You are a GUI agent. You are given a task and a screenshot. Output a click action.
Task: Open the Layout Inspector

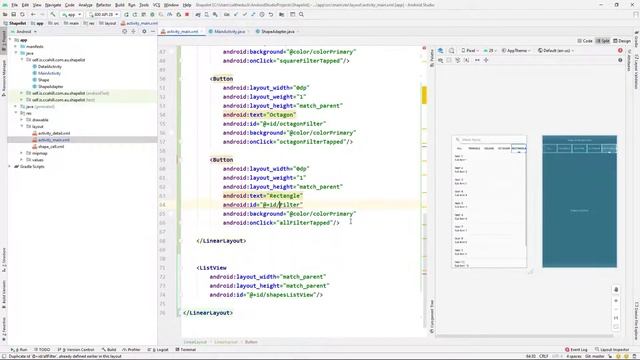(x=612, y=350)
